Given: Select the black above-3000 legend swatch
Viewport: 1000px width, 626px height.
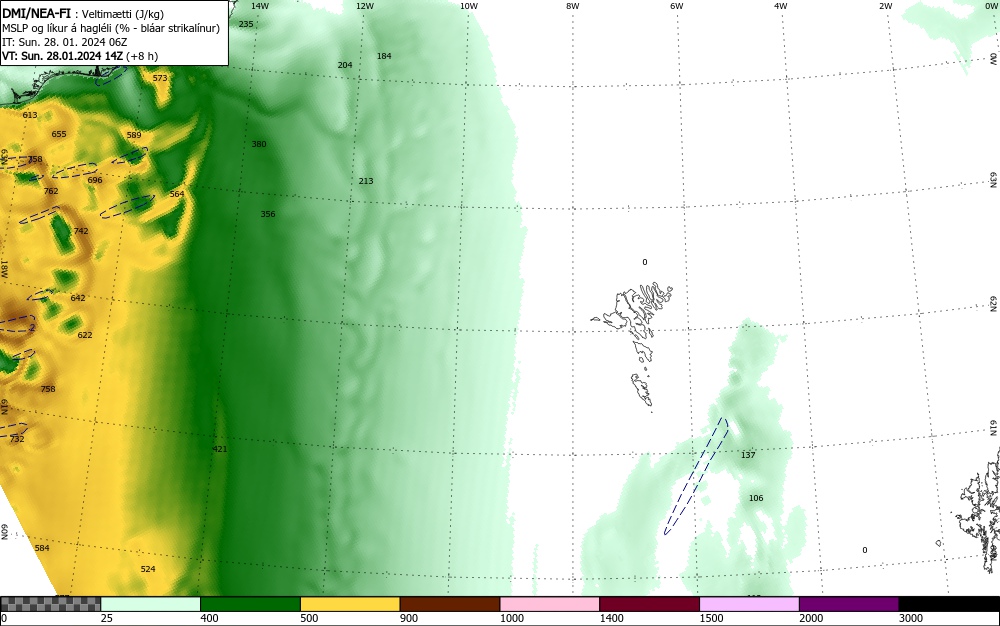Looking at the screenshot, I should coord(949,604).
